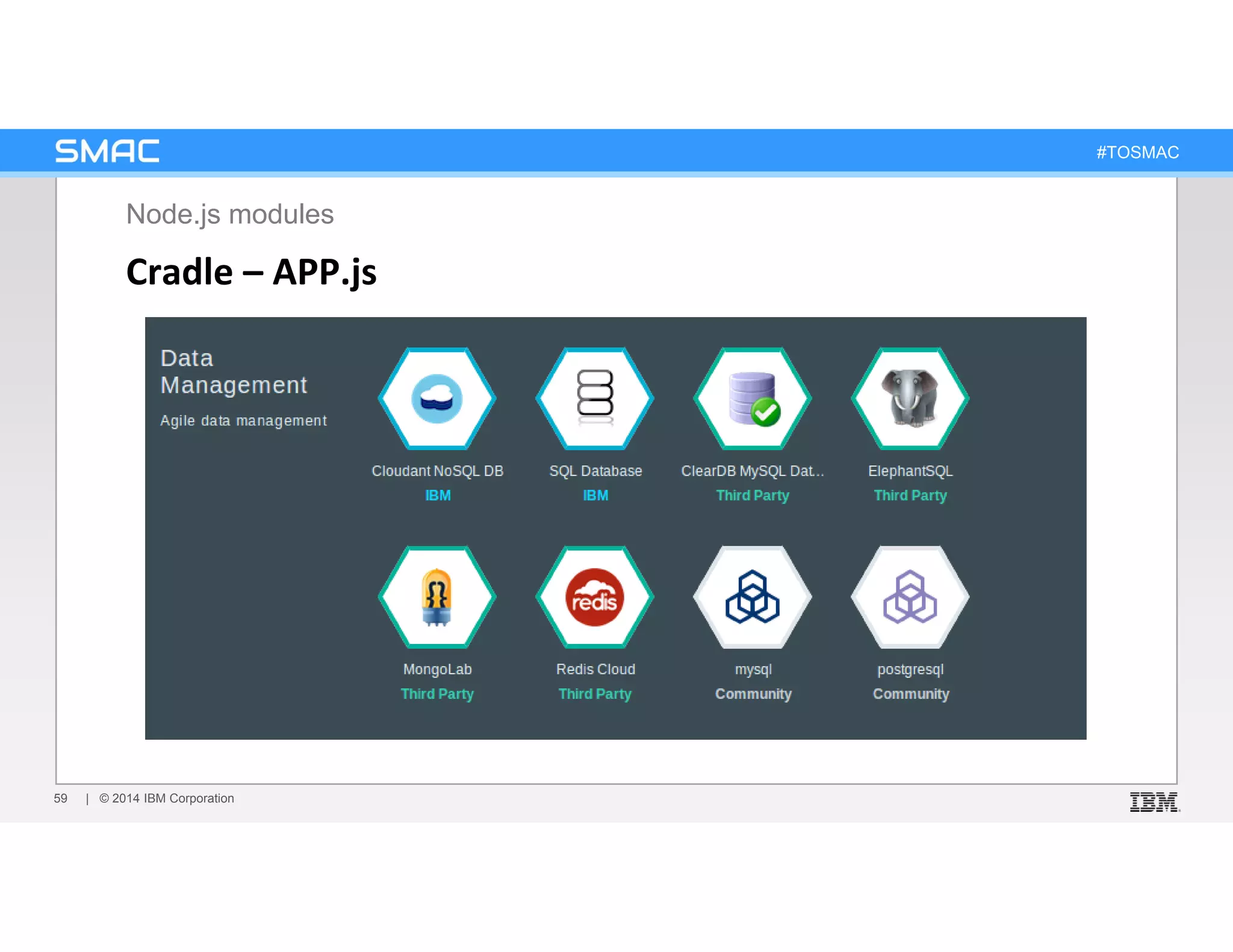Click the Cloudant NoSQL DB label
The width and height of the screenshot is (1233, 952).
coord(437,471)
